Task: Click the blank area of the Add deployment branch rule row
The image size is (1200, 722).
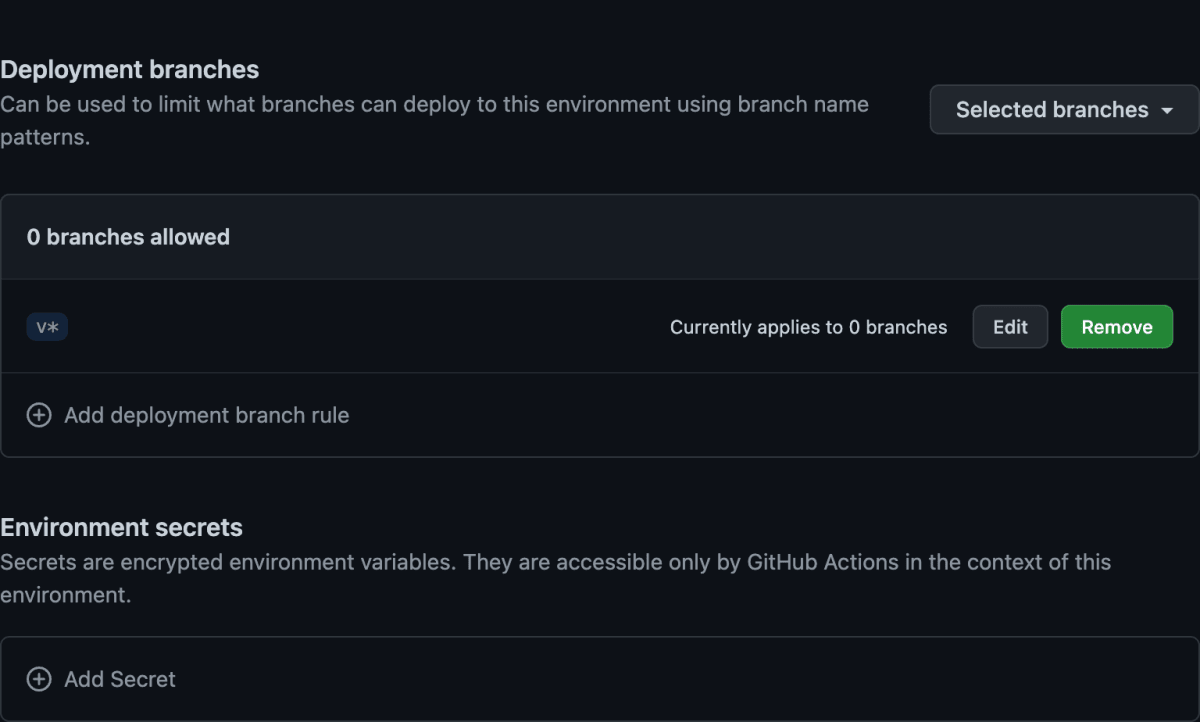Action: [x=770, y=415]
